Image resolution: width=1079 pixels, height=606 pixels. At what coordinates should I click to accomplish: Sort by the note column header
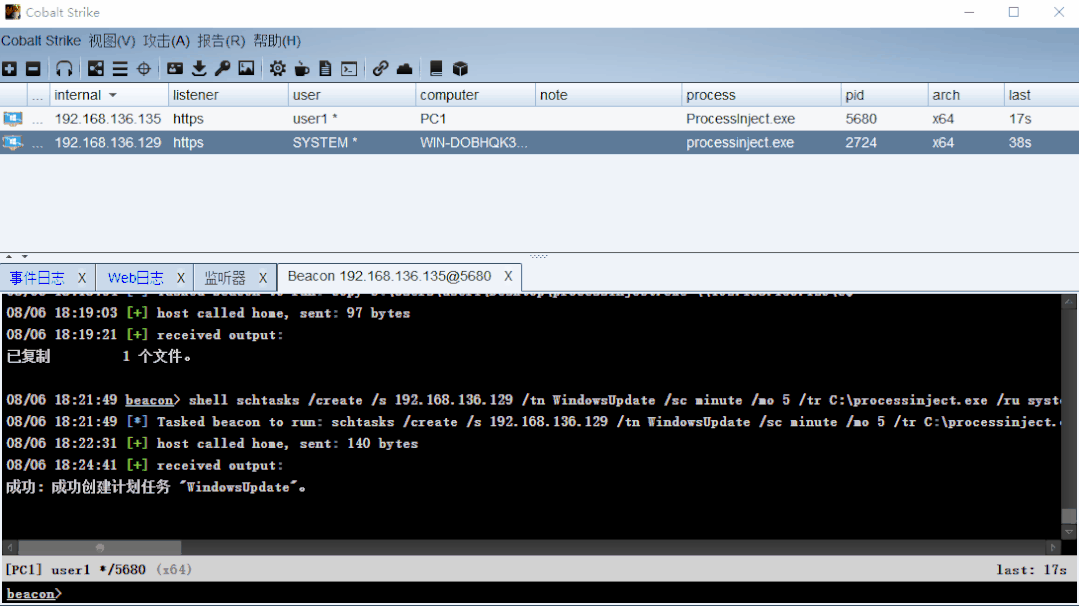click(608, 95)
